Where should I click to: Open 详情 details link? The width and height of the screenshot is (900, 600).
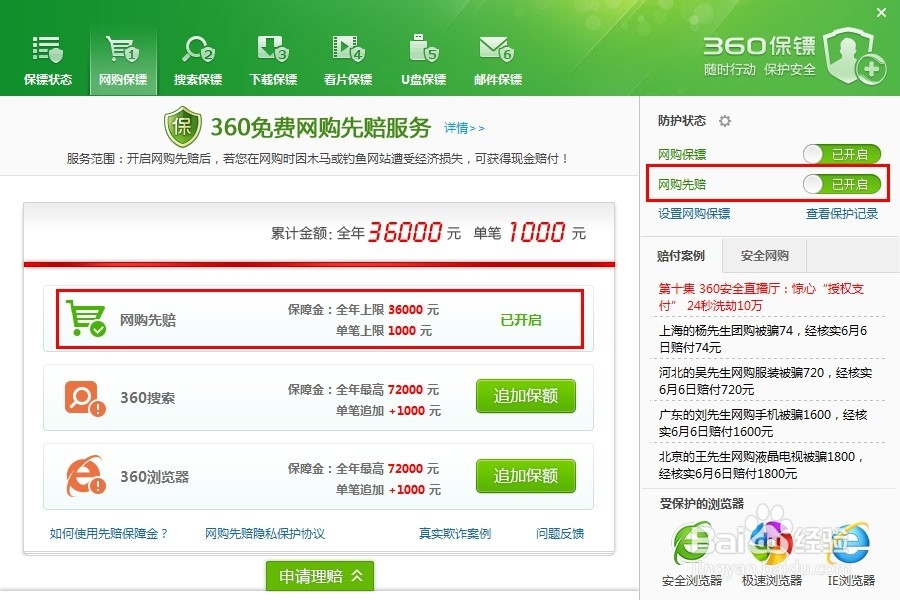464,128
